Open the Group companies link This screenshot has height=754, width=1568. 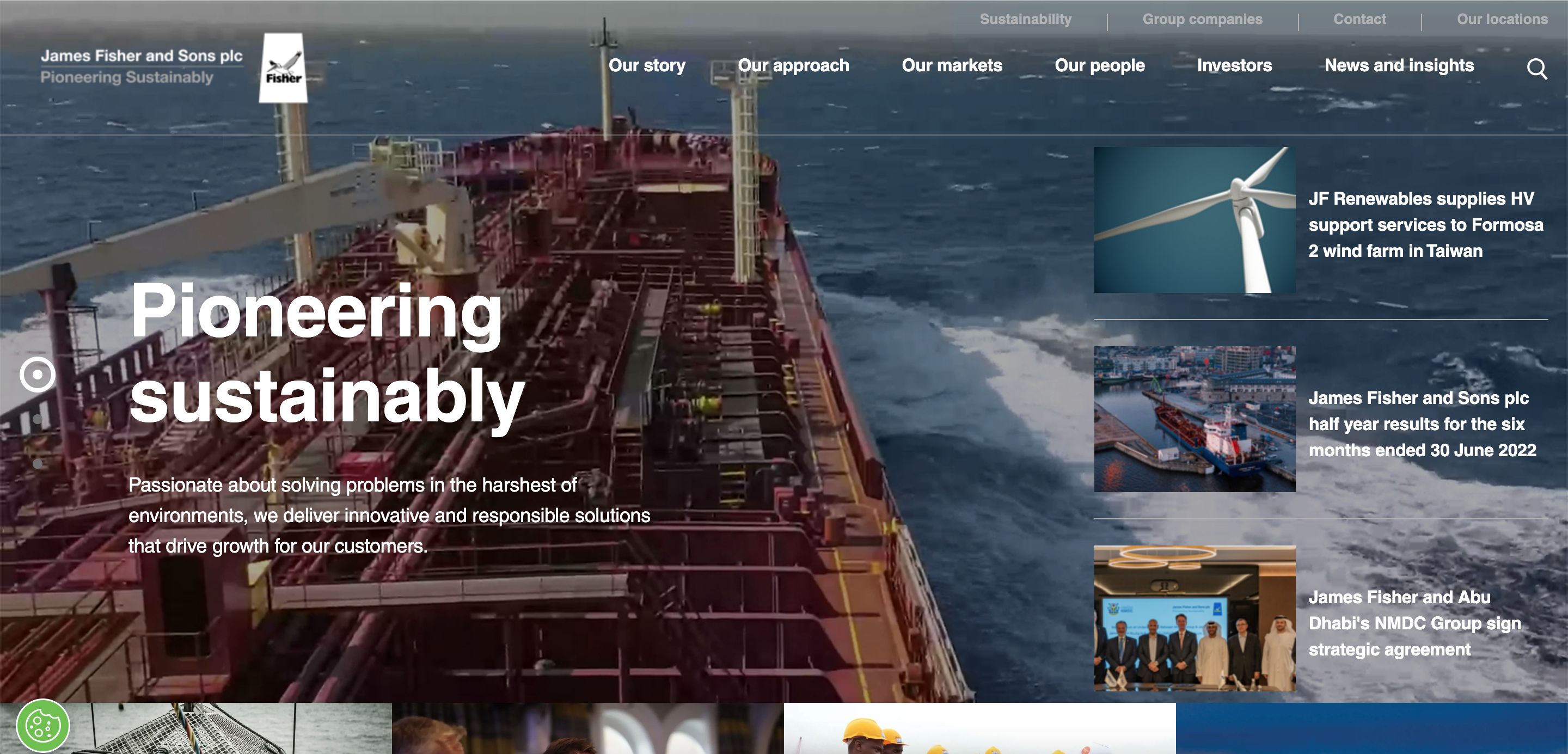point(1202,19)
